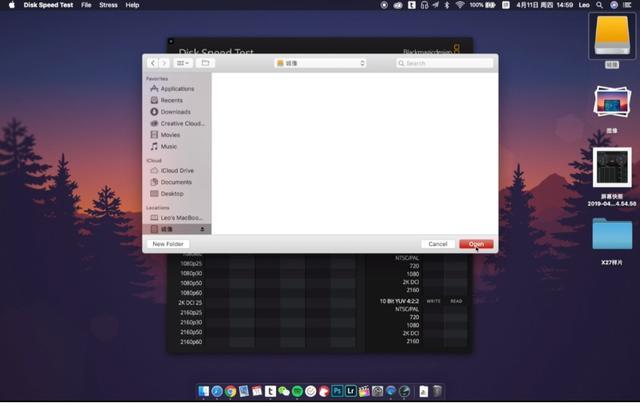Check the battery status in the menu bar

482,5
